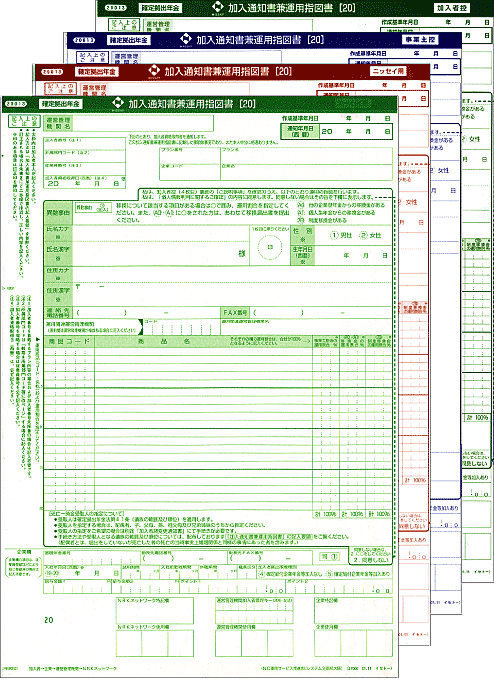This screenshot has height=682, width=494.
Task: Click the oval form-number badge on the front green form
Action: 16,104
